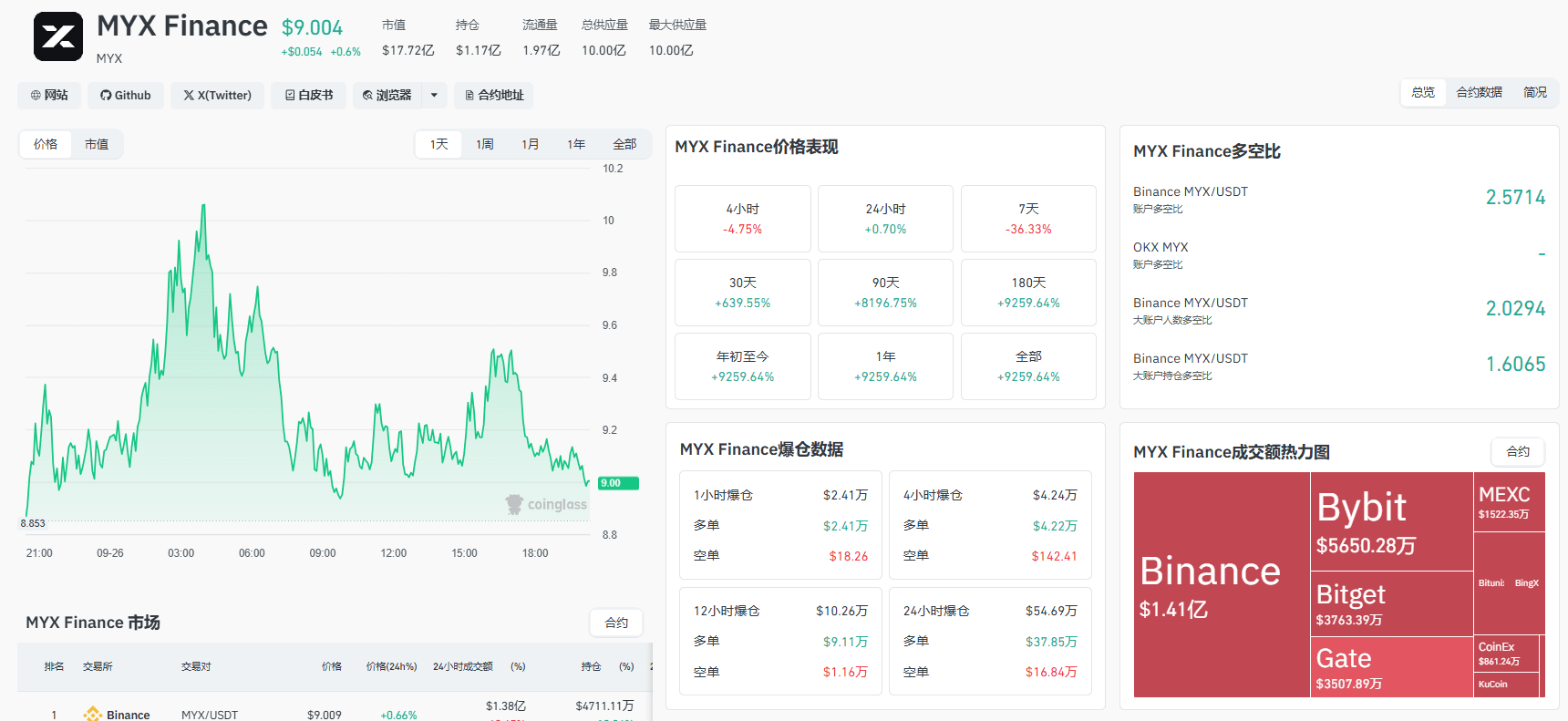Click the 9.00 price marker on chart

click(x=618, y=483)
